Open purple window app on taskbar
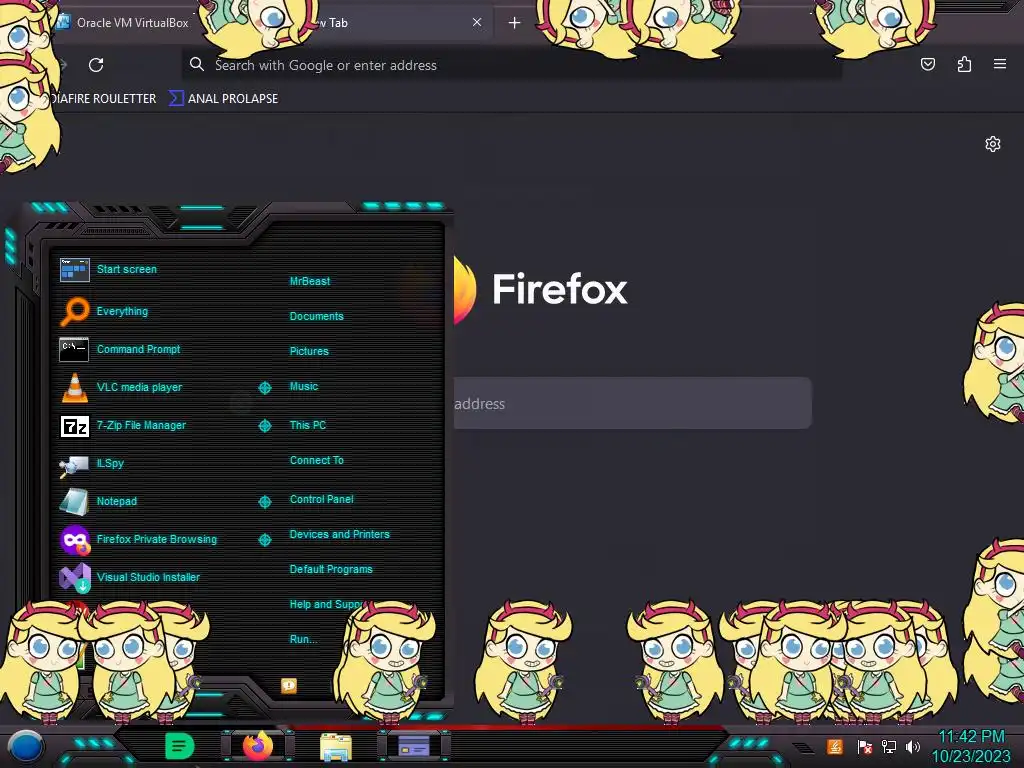 click(x=413, y=746)
